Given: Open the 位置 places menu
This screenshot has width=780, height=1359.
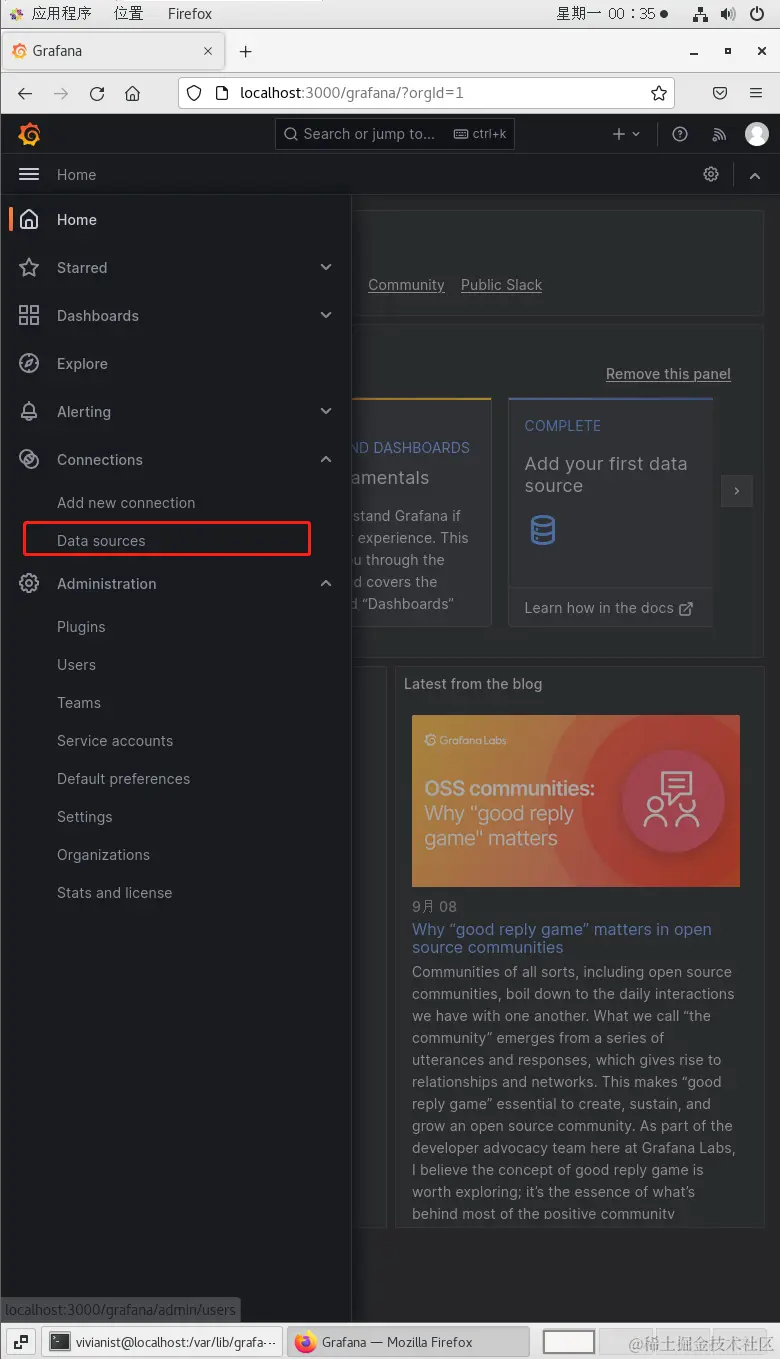Looking at the screenshot, I should coord(128,13).
